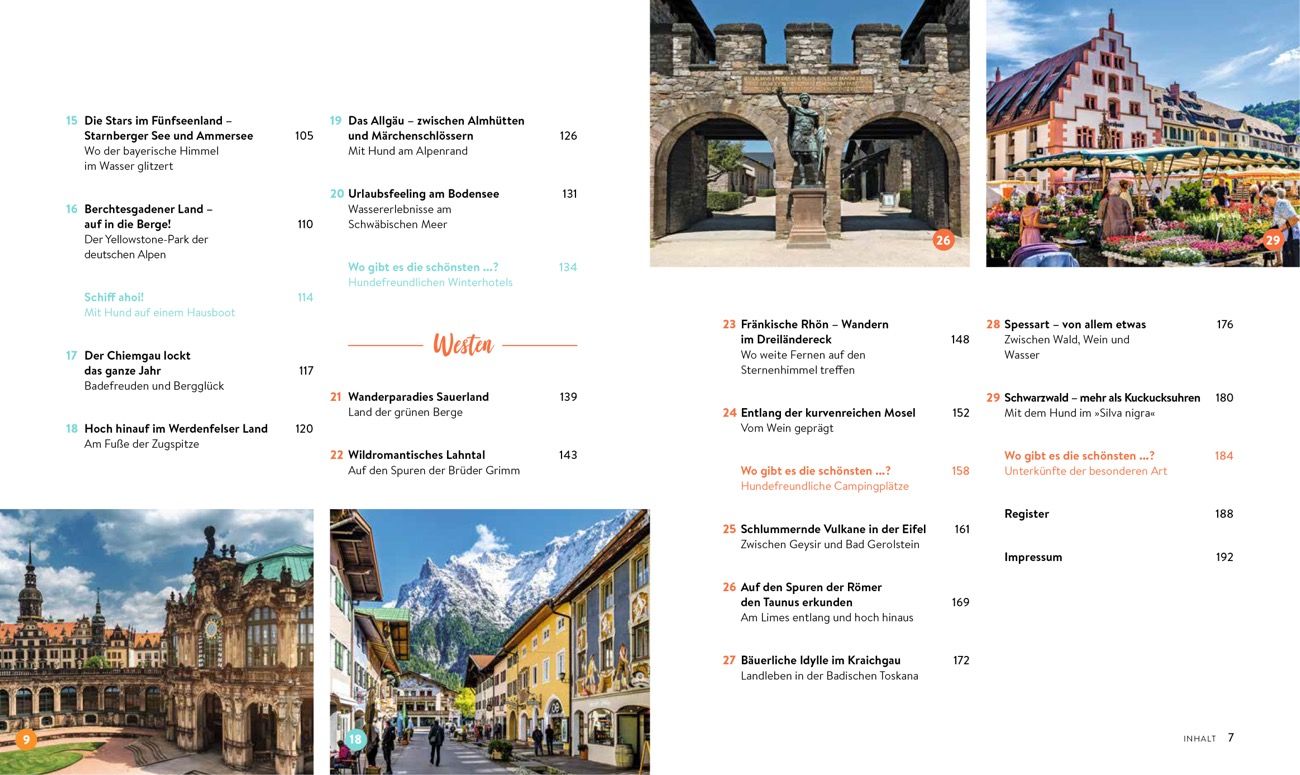The image size is (1300, 775).
Task: Click the orange number 26 badge
Action: pyautogui.click(x=943, y=240)
